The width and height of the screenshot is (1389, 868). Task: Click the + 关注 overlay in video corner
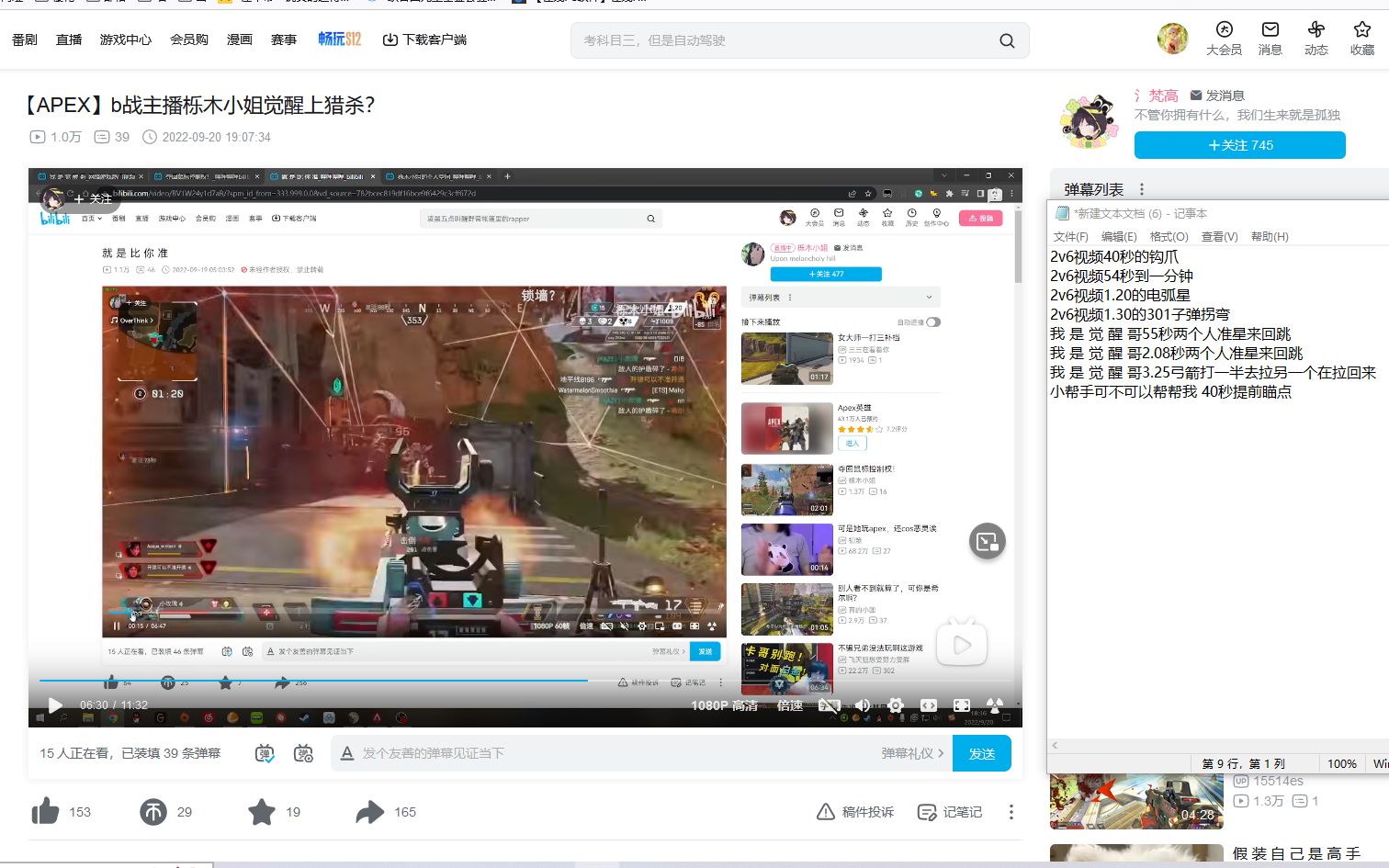point(92,198)
